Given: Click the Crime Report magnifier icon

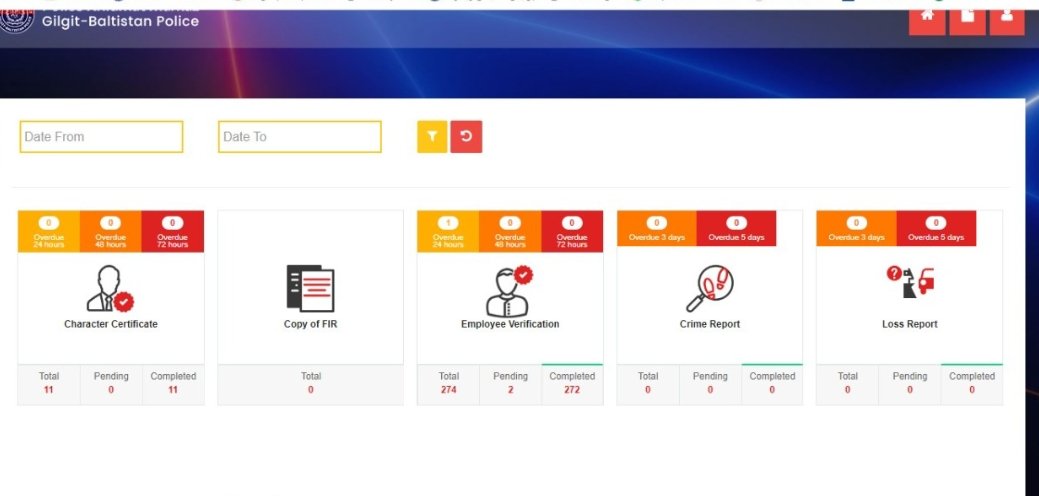Looking at the screenshot, I should [x=710, y=289].
